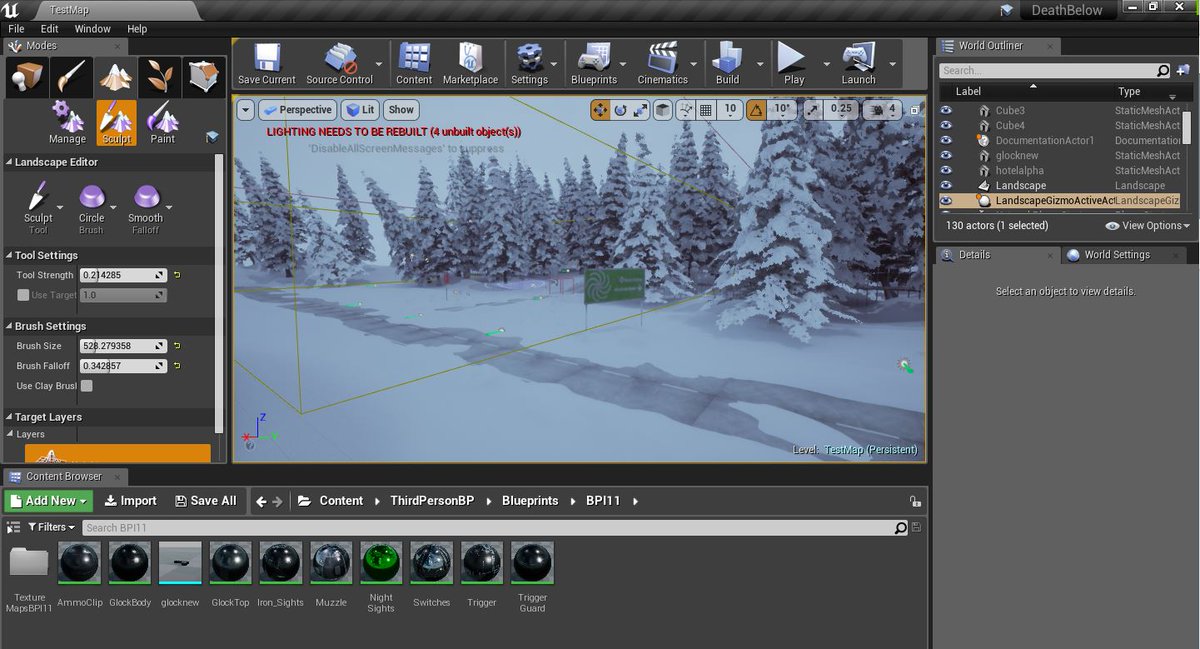Open the Circle Brush dropdown
The image size is (1200, 649).
coord(112,207)
